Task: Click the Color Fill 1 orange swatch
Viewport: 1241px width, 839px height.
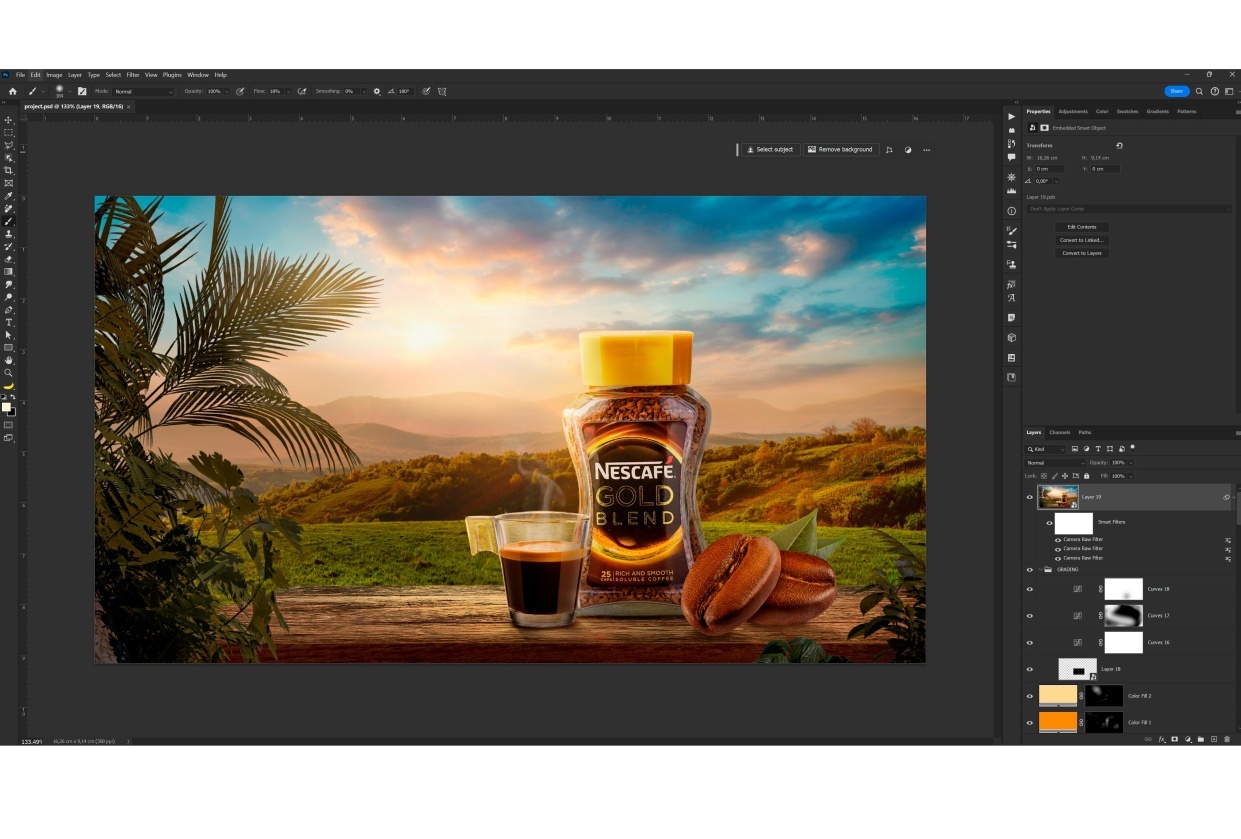Action: point(1058,721)
